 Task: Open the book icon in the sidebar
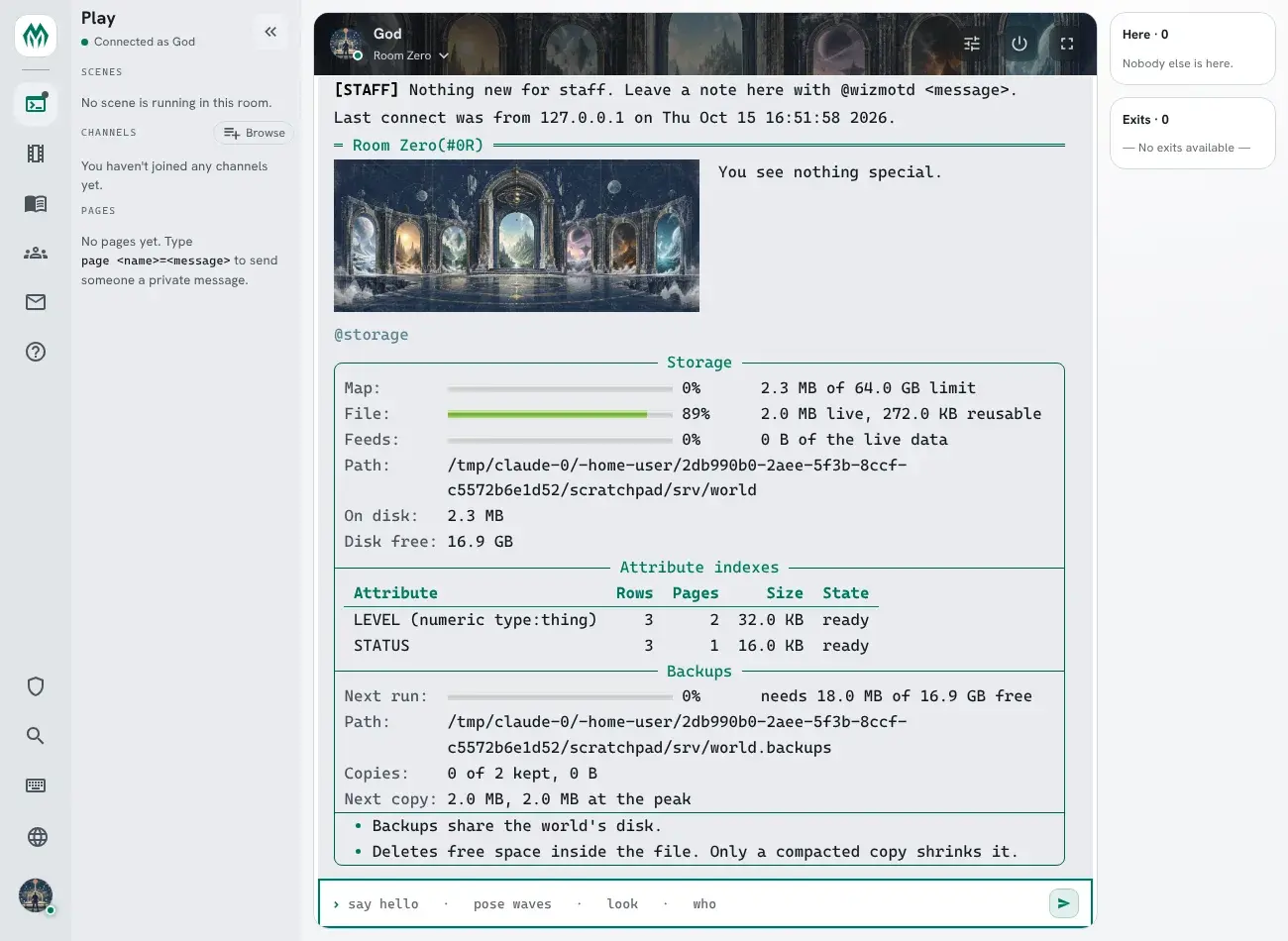click(36, 203)
